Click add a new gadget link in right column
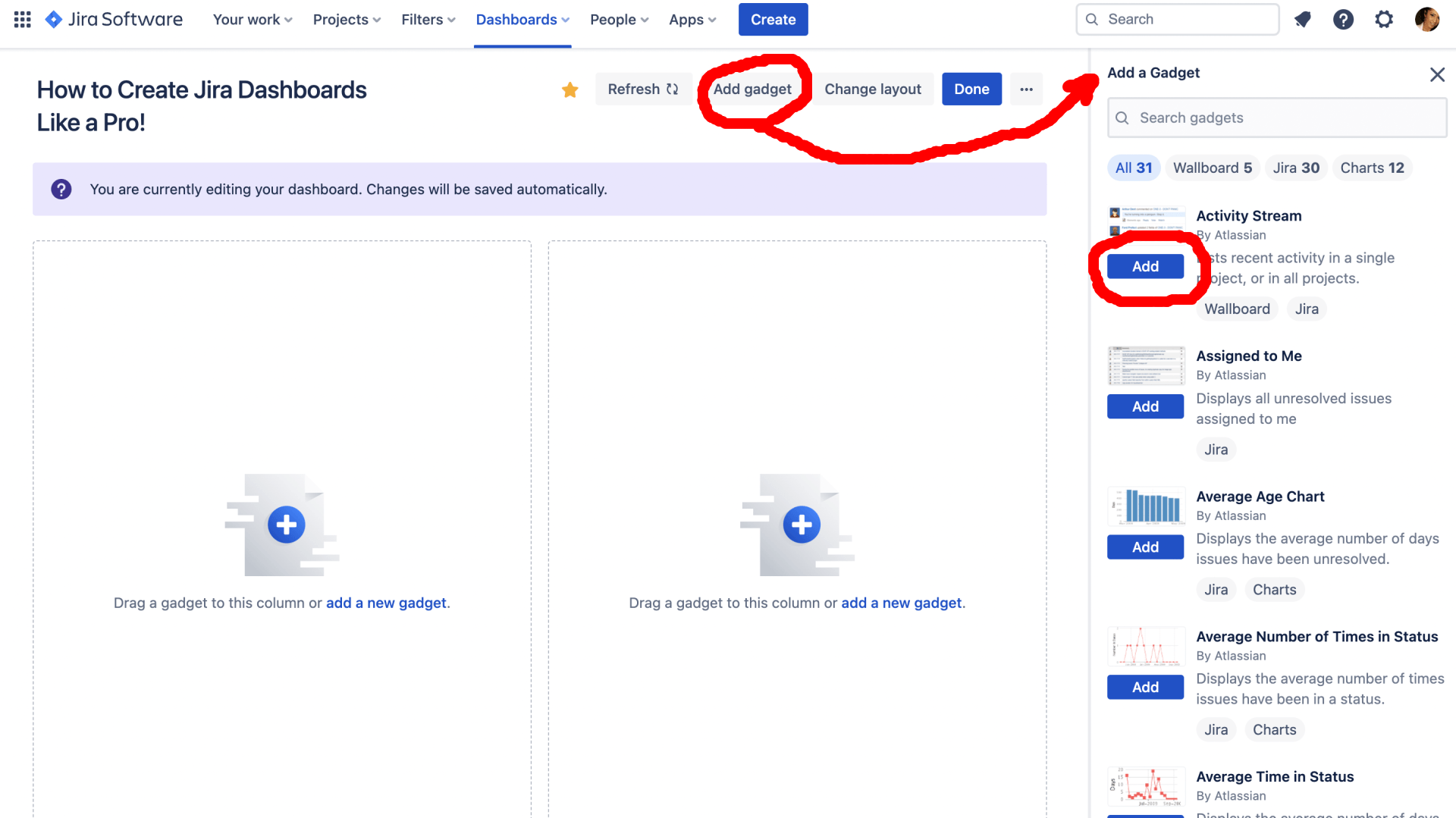Viewport: 1456px width, 818px height. (x=901, y=603)
